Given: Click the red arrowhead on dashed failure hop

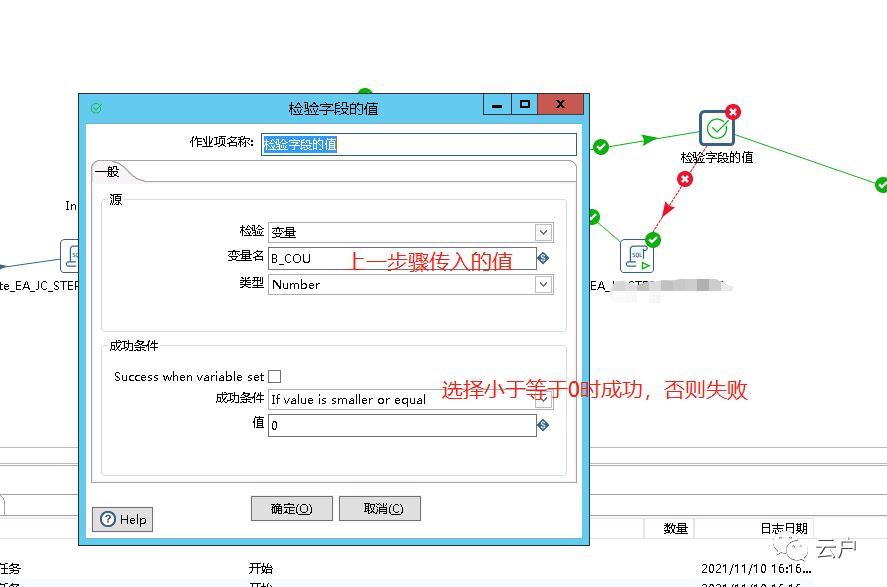Looking at the screenshot, I should point(668,210).
